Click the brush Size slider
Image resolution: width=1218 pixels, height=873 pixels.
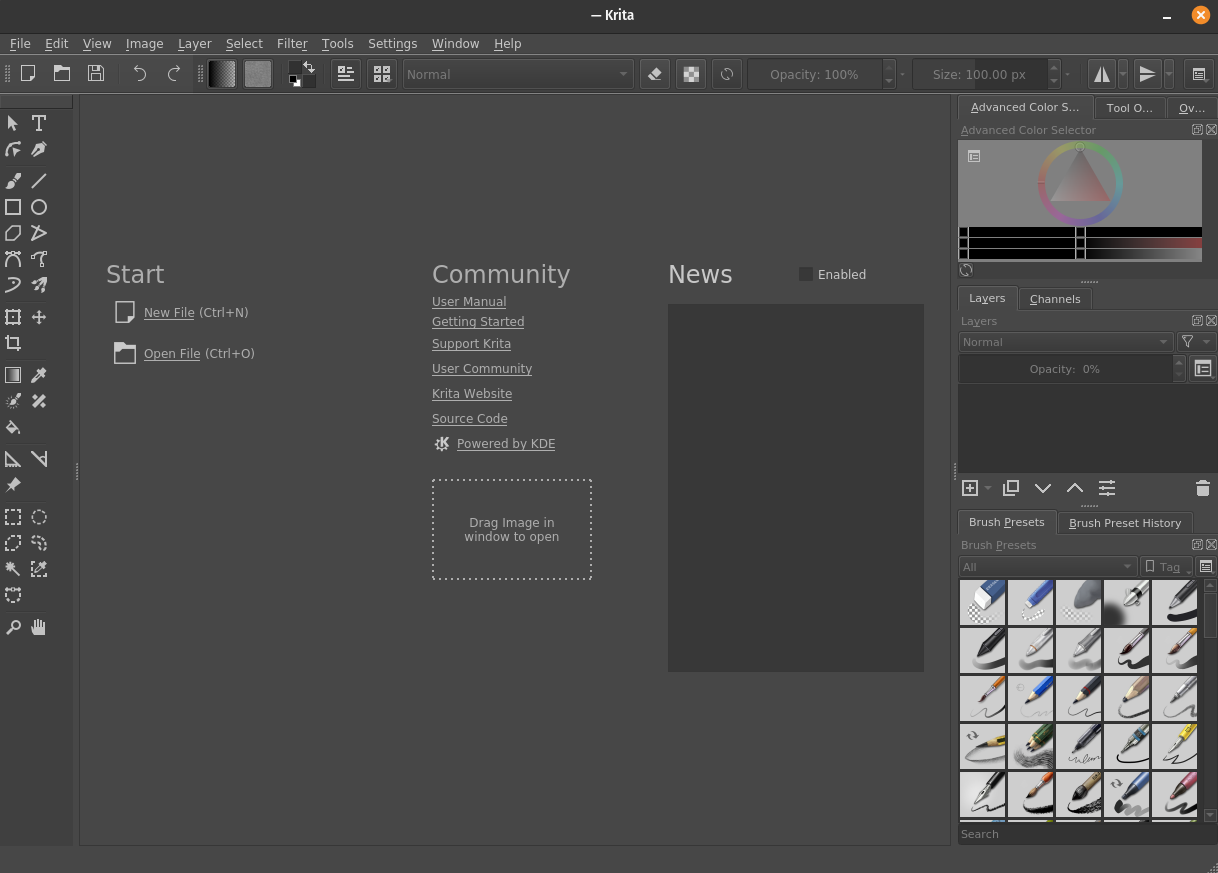(x=979, y=74)
